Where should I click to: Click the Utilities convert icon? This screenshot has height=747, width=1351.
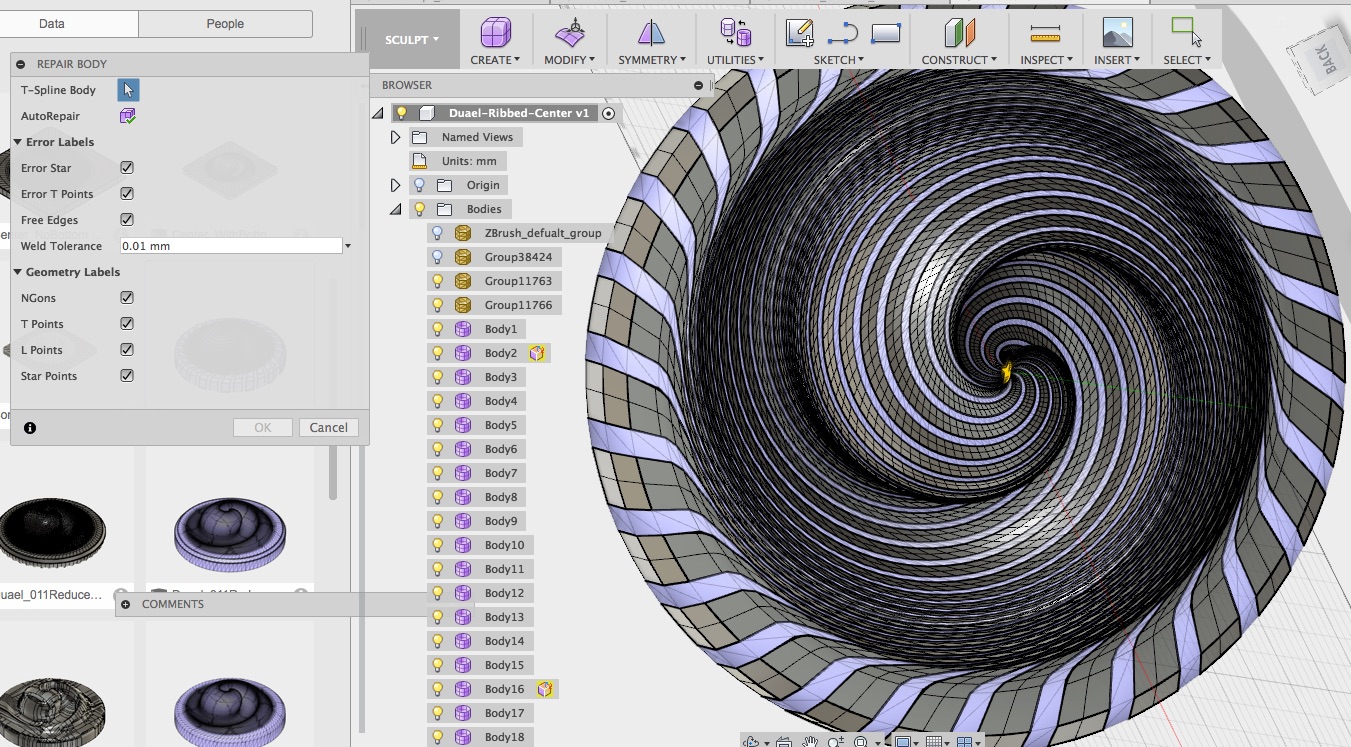point(736,33)
